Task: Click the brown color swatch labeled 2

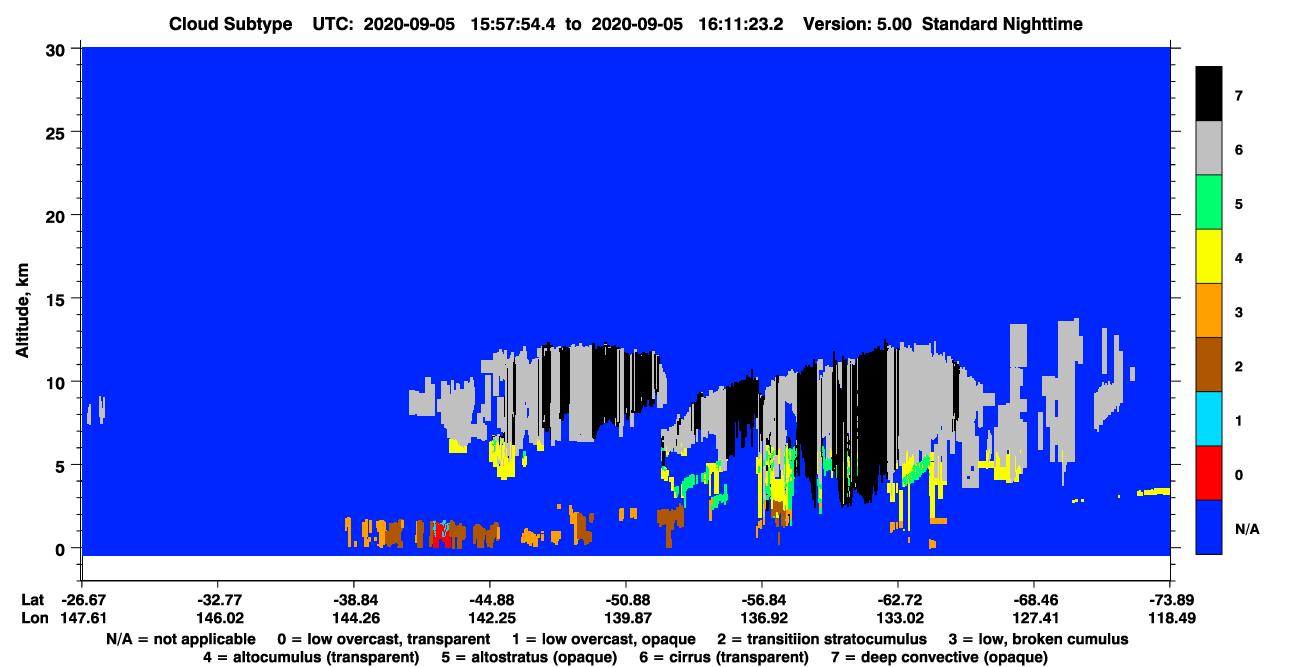Action: [1209, 365]
